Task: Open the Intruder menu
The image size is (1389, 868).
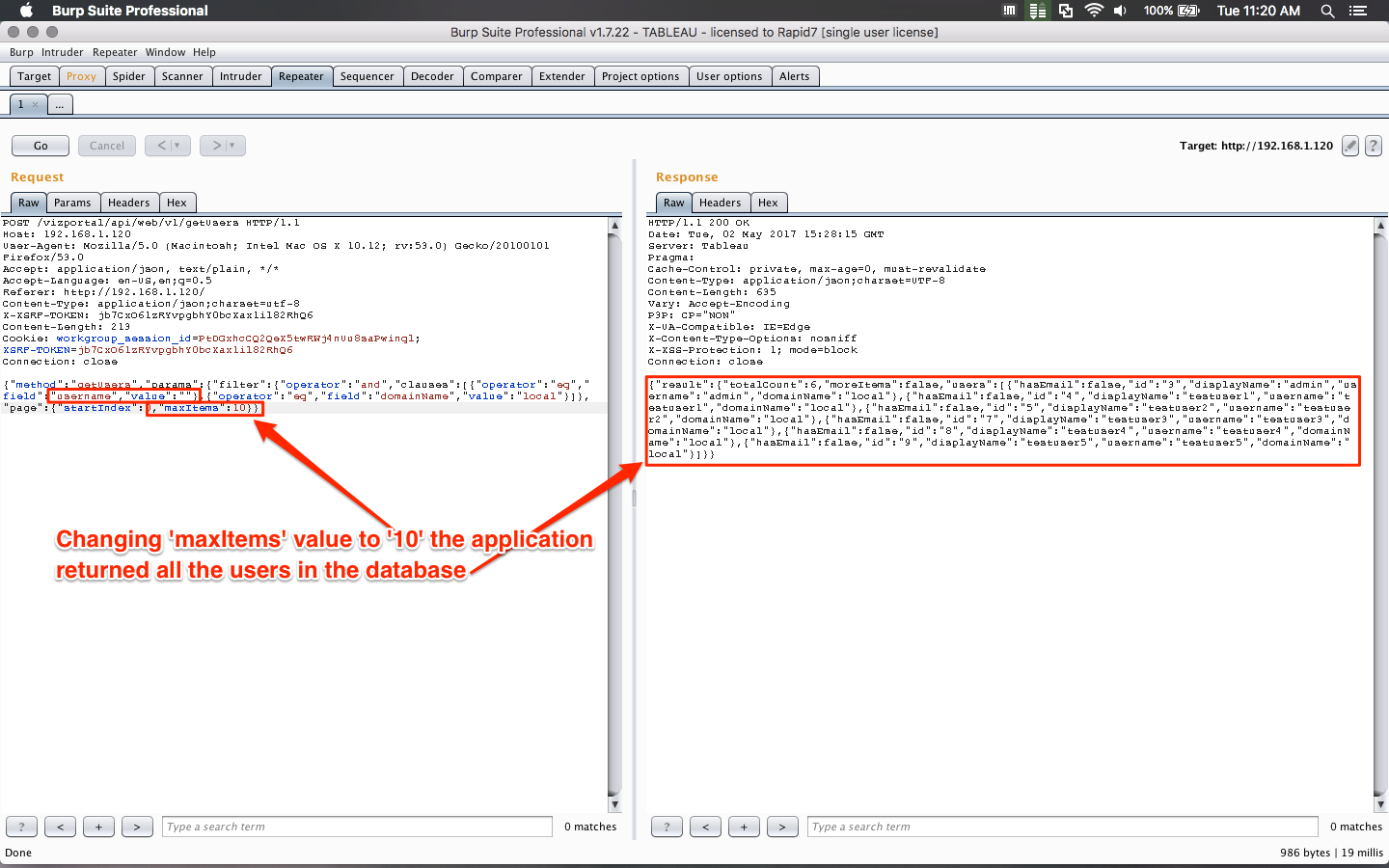Action: (62, 52)
